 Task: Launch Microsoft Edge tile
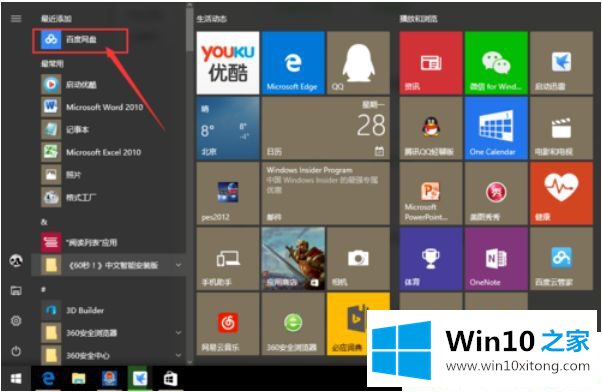point(293,63)
